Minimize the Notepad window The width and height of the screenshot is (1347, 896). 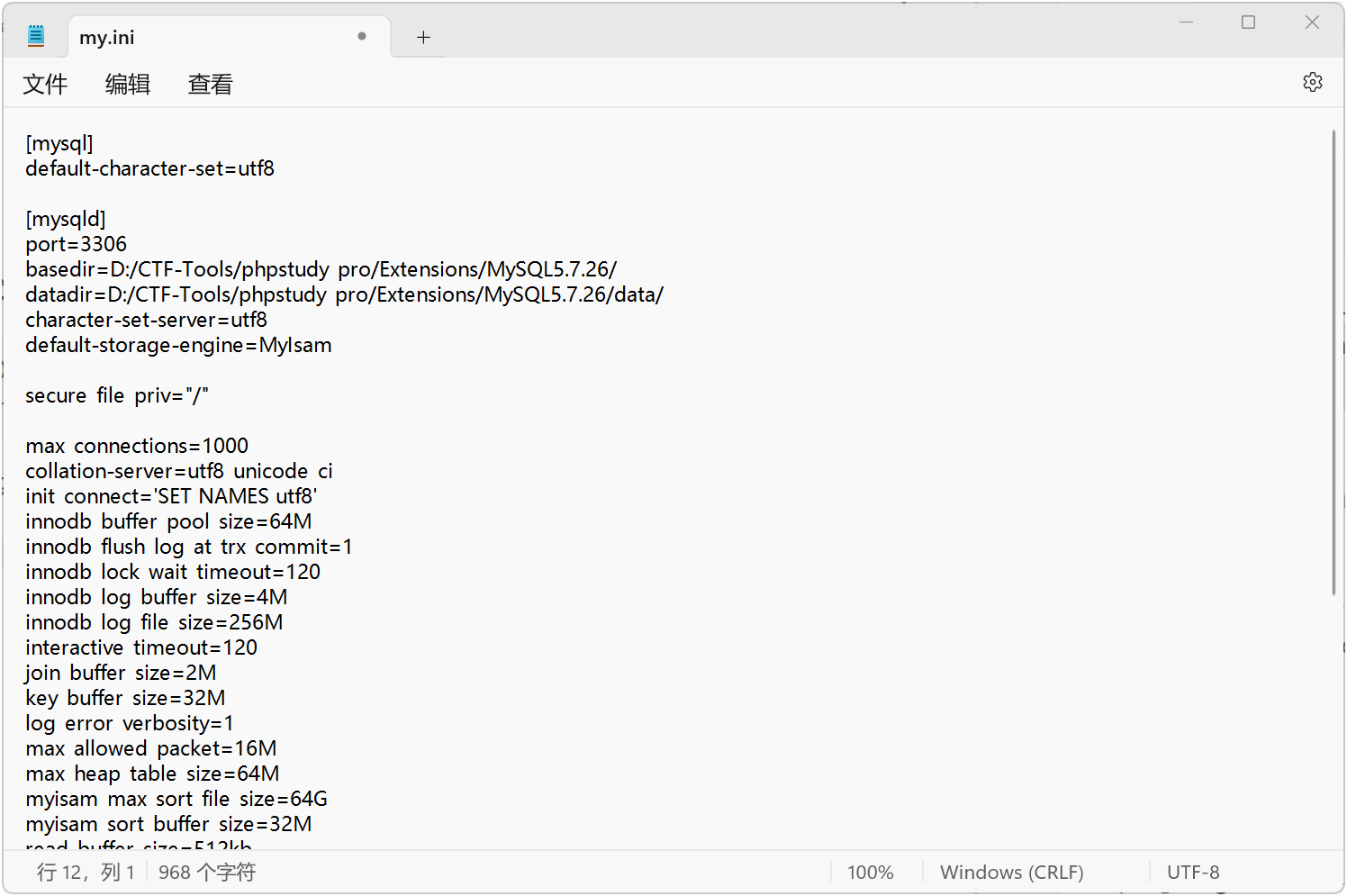click(1186, 23)
